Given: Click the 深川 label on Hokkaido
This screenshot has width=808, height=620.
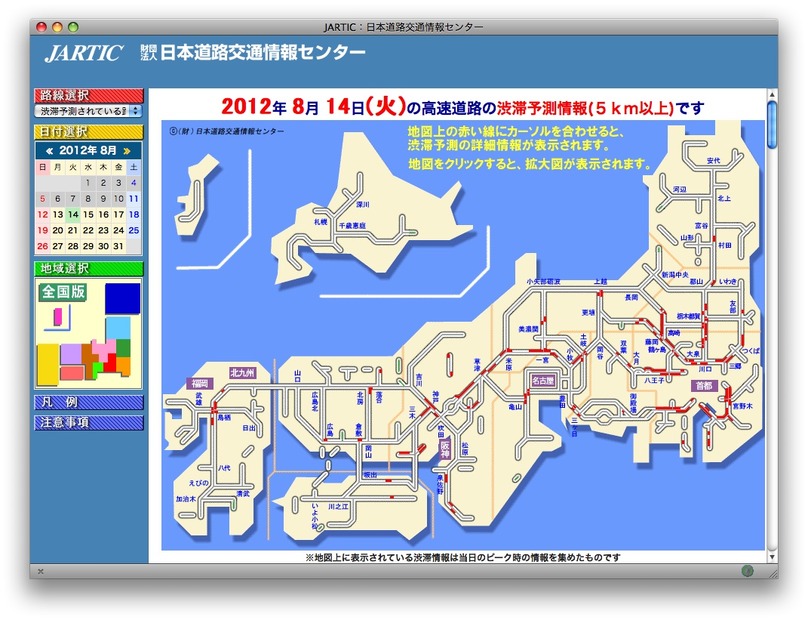Looking at the screenshot, I should click(363, 205).
